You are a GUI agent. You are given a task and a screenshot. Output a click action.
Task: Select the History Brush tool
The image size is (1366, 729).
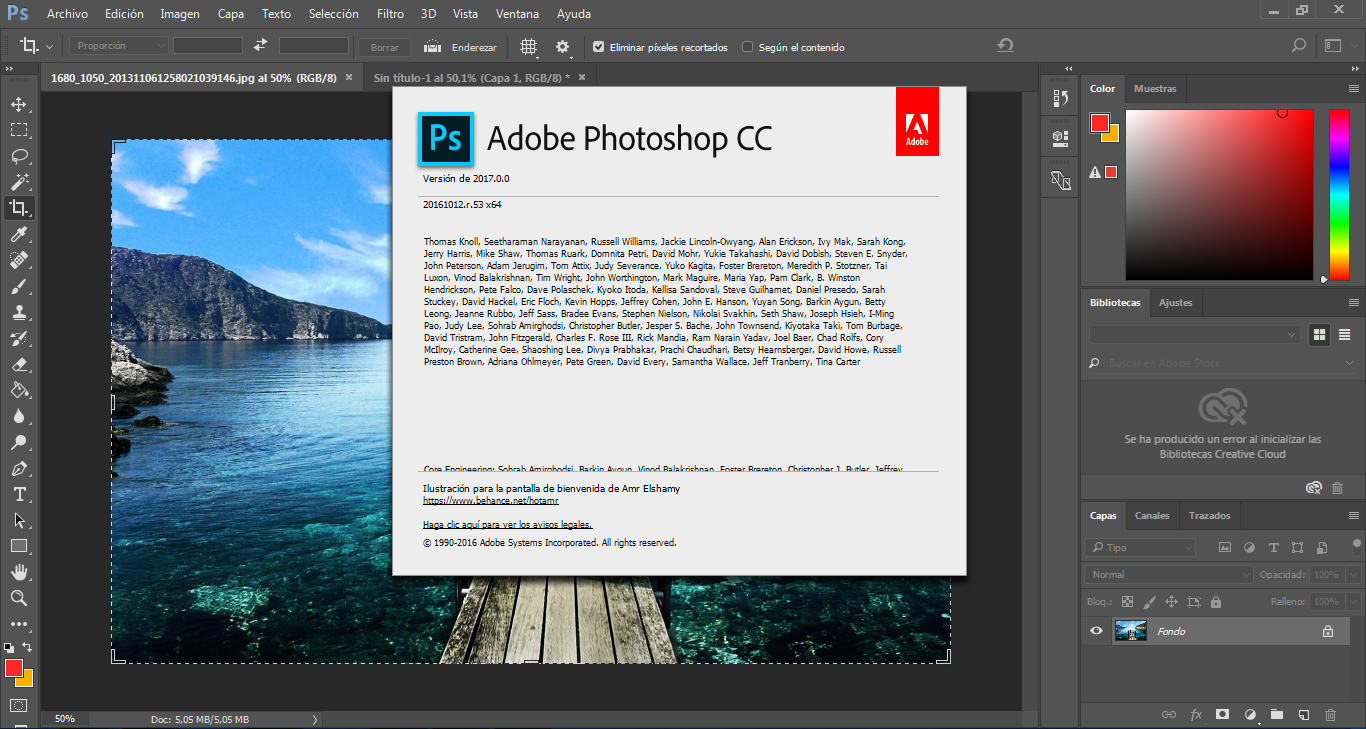tap(18, 338)
